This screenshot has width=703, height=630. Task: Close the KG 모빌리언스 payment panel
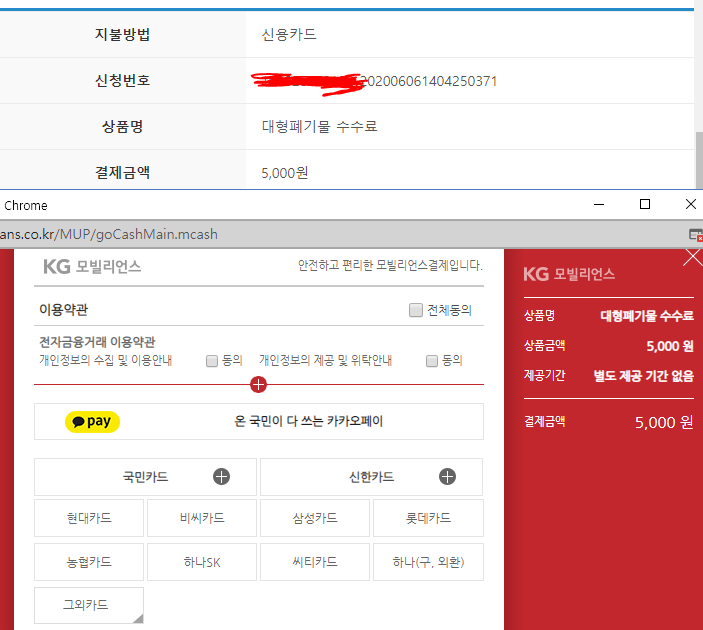point(693,258)
